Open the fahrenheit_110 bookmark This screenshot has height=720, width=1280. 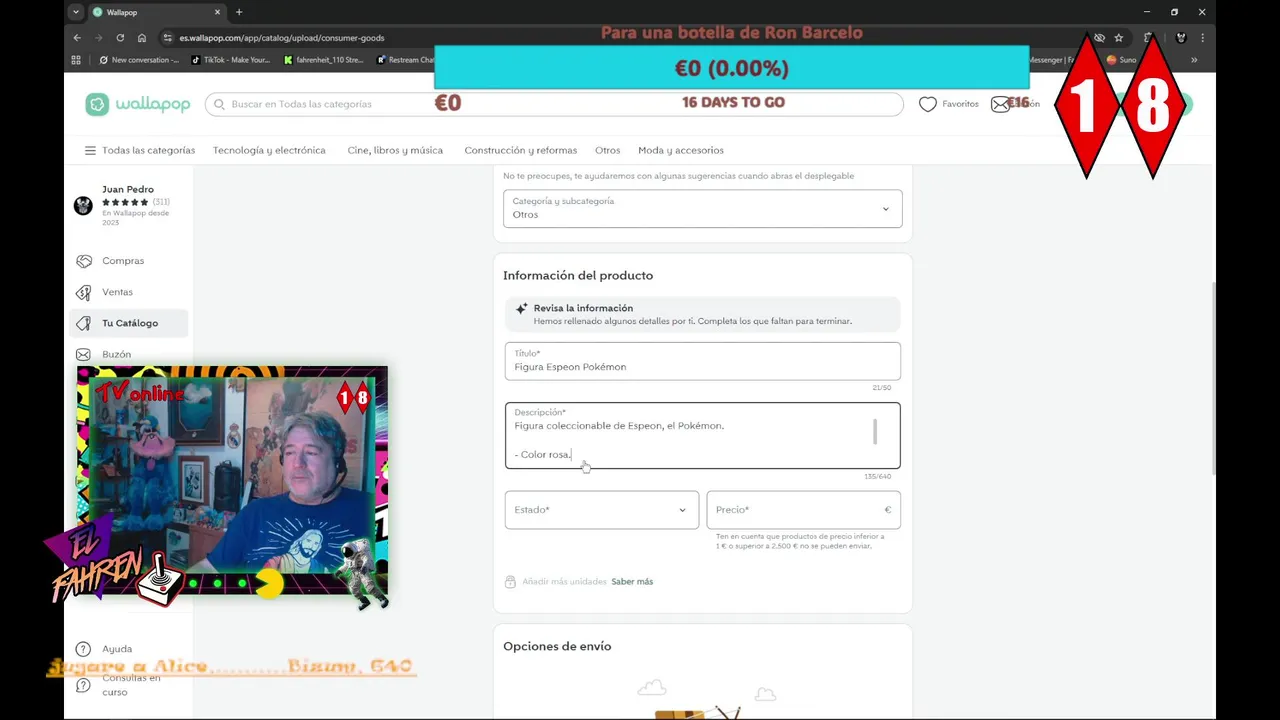point(323,60)
